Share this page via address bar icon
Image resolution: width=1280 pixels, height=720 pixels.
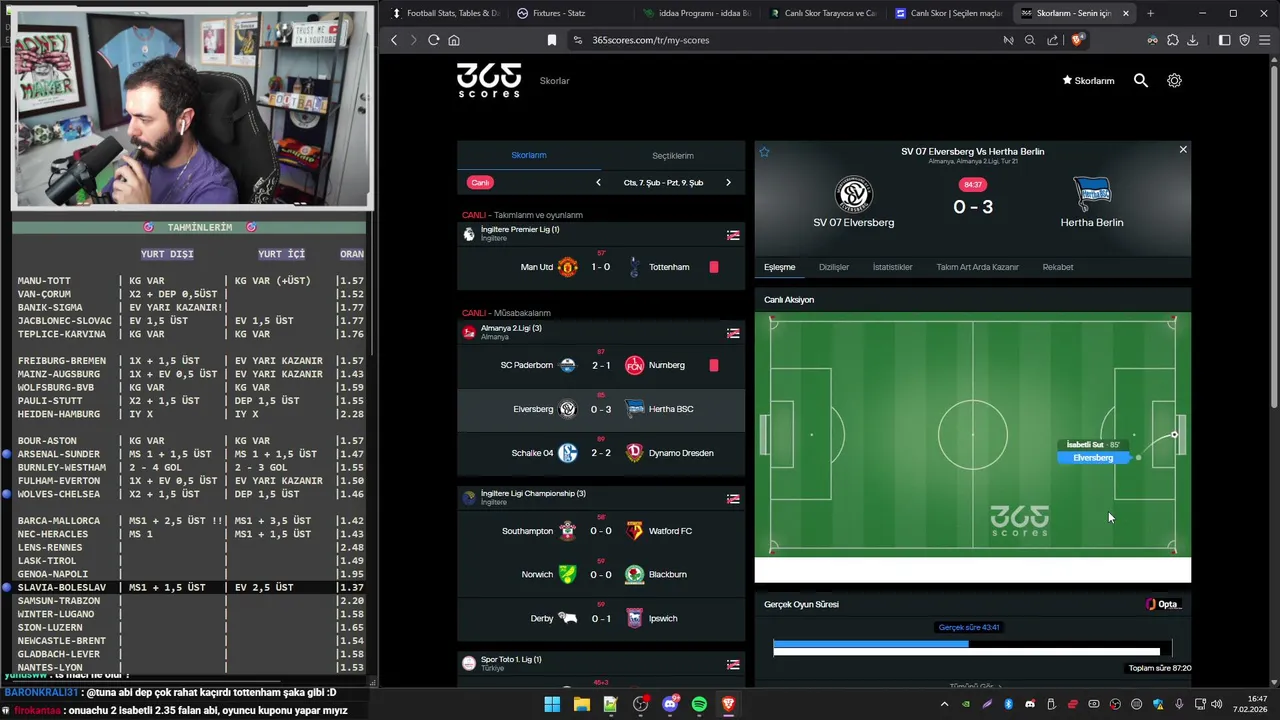(x=1052, y=40)
